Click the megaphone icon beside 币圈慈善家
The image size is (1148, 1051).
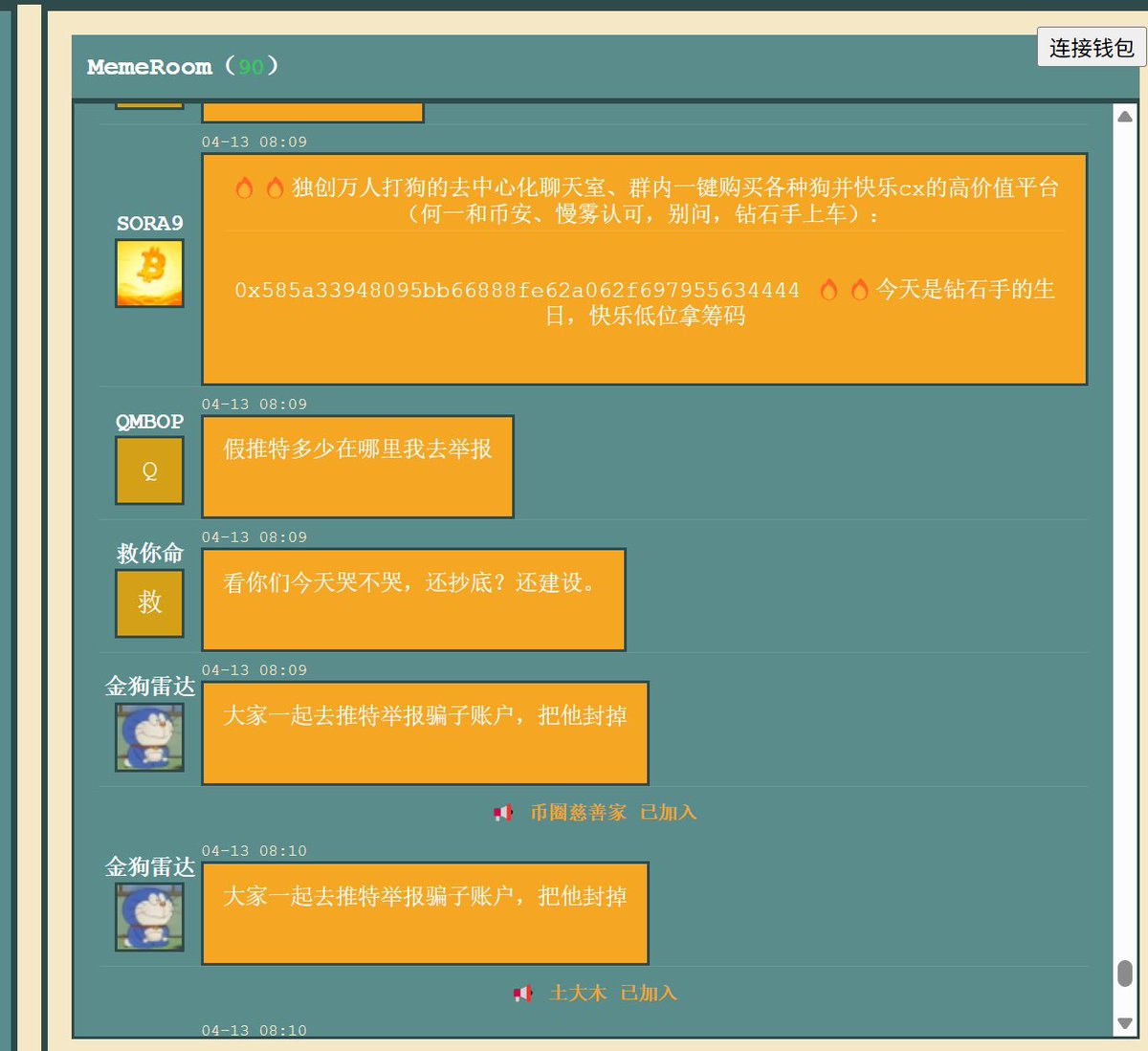[x=503, y=813]
